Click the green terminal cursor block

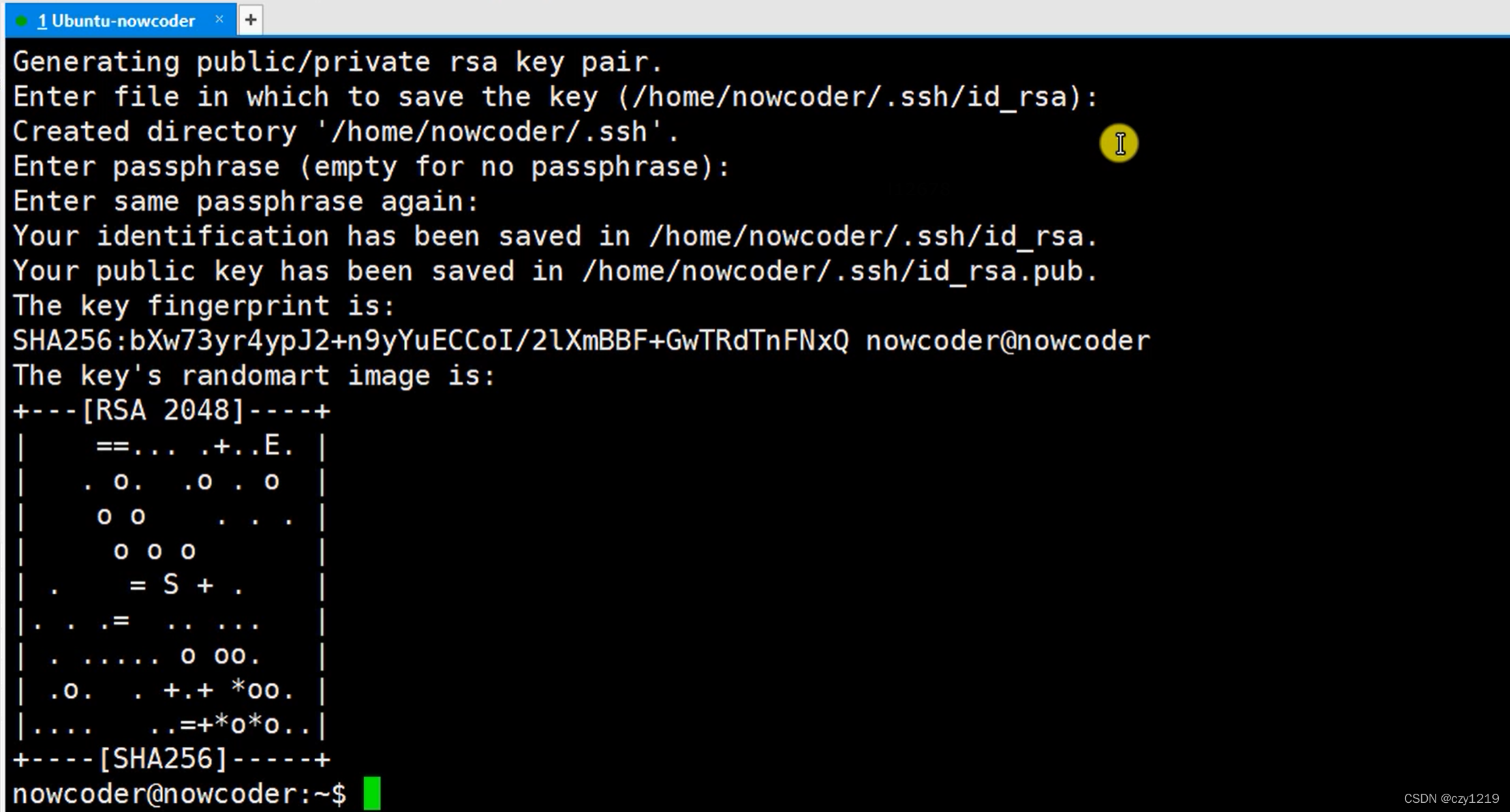tap(372, 793)
